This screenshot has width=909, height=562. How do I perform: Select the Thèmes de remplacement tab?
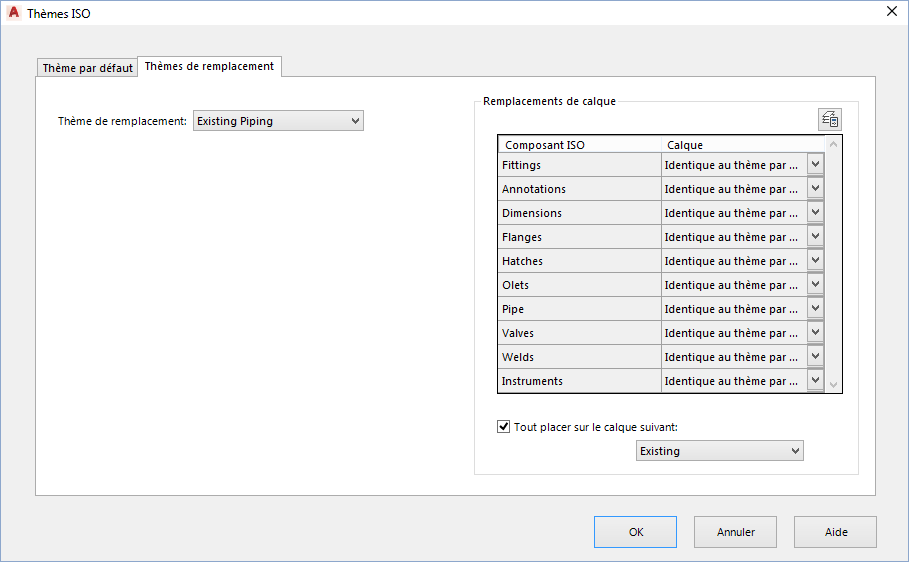[209, 66]
